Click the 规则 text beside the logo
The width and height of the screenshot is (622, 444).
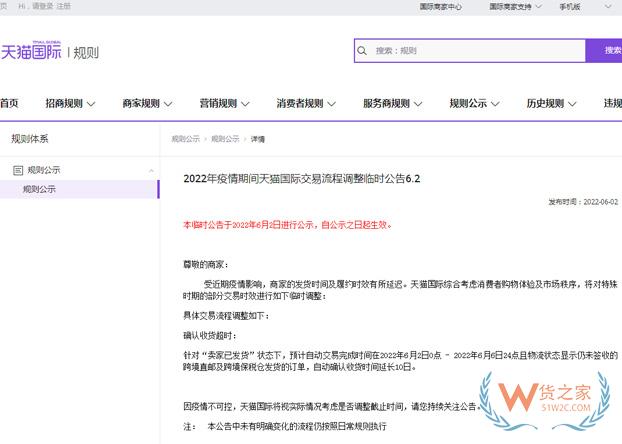tap(86, 52)
